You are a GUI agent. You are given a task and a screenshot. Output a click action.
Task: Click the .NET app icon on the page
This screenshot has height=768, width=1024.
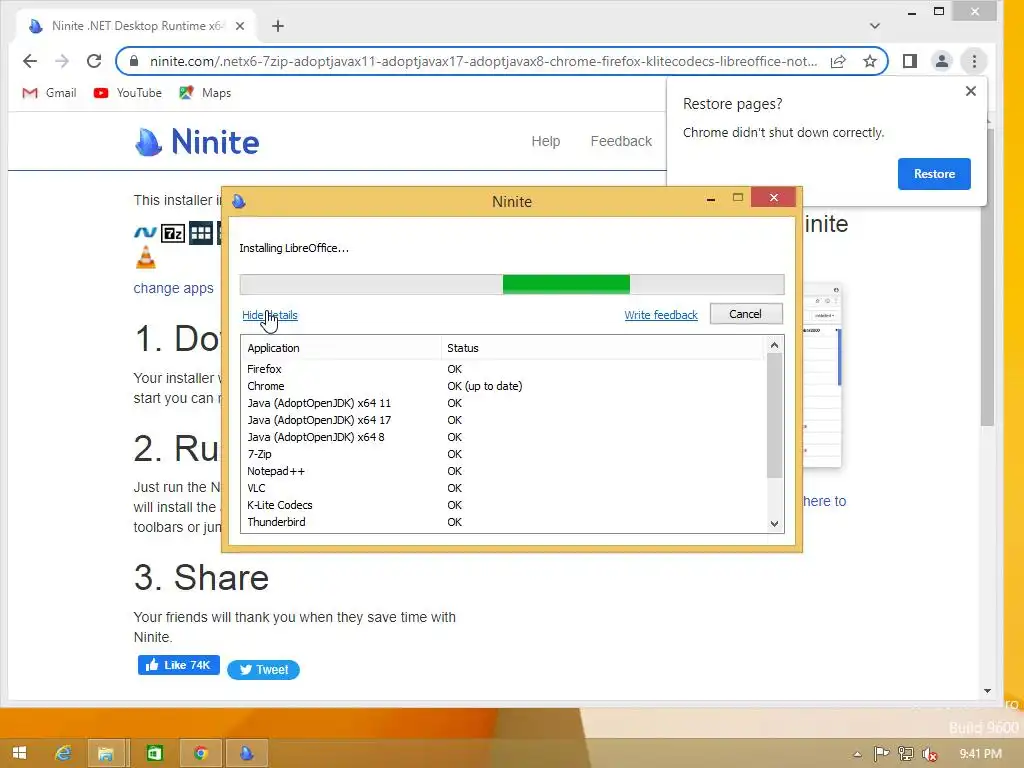145,232
